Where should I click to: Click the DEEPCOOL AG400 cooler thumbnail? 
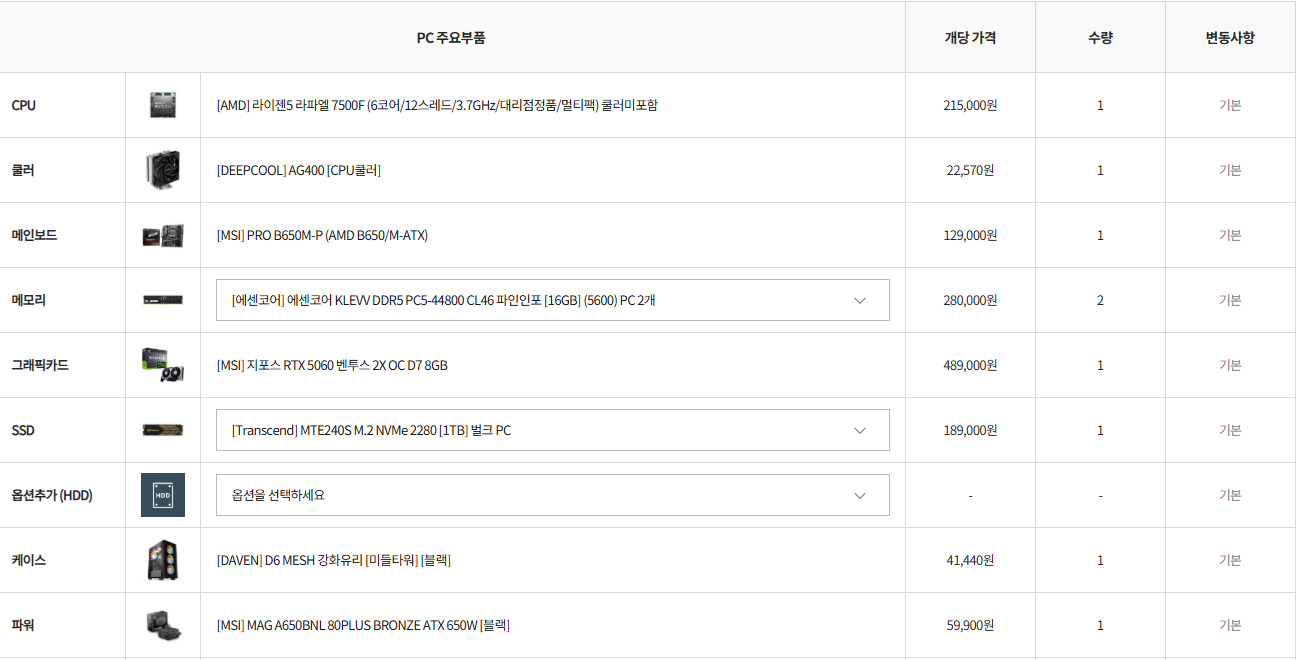pos(163,170)
